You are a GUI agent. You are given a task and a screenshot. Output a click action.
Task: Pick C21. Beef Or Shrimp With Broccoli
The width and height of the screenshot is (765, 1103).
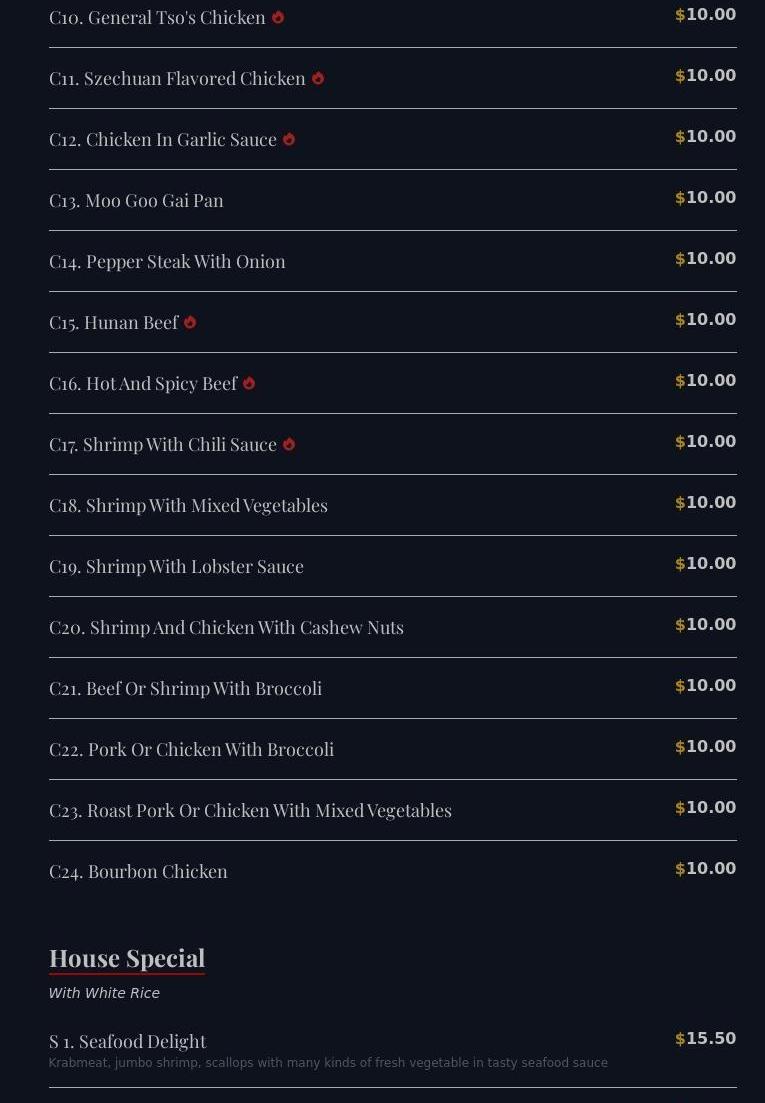pyautogui.click(x=185, y=688)
